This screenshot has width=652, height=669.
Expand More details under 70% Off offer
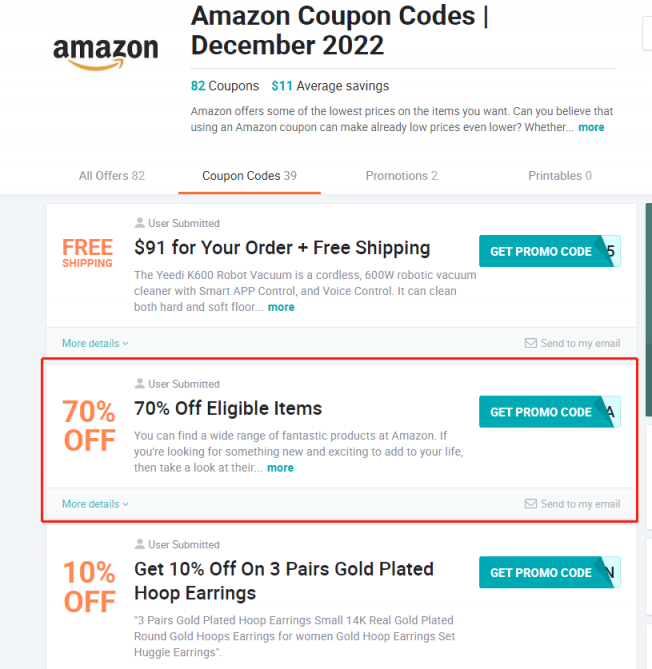95,504
